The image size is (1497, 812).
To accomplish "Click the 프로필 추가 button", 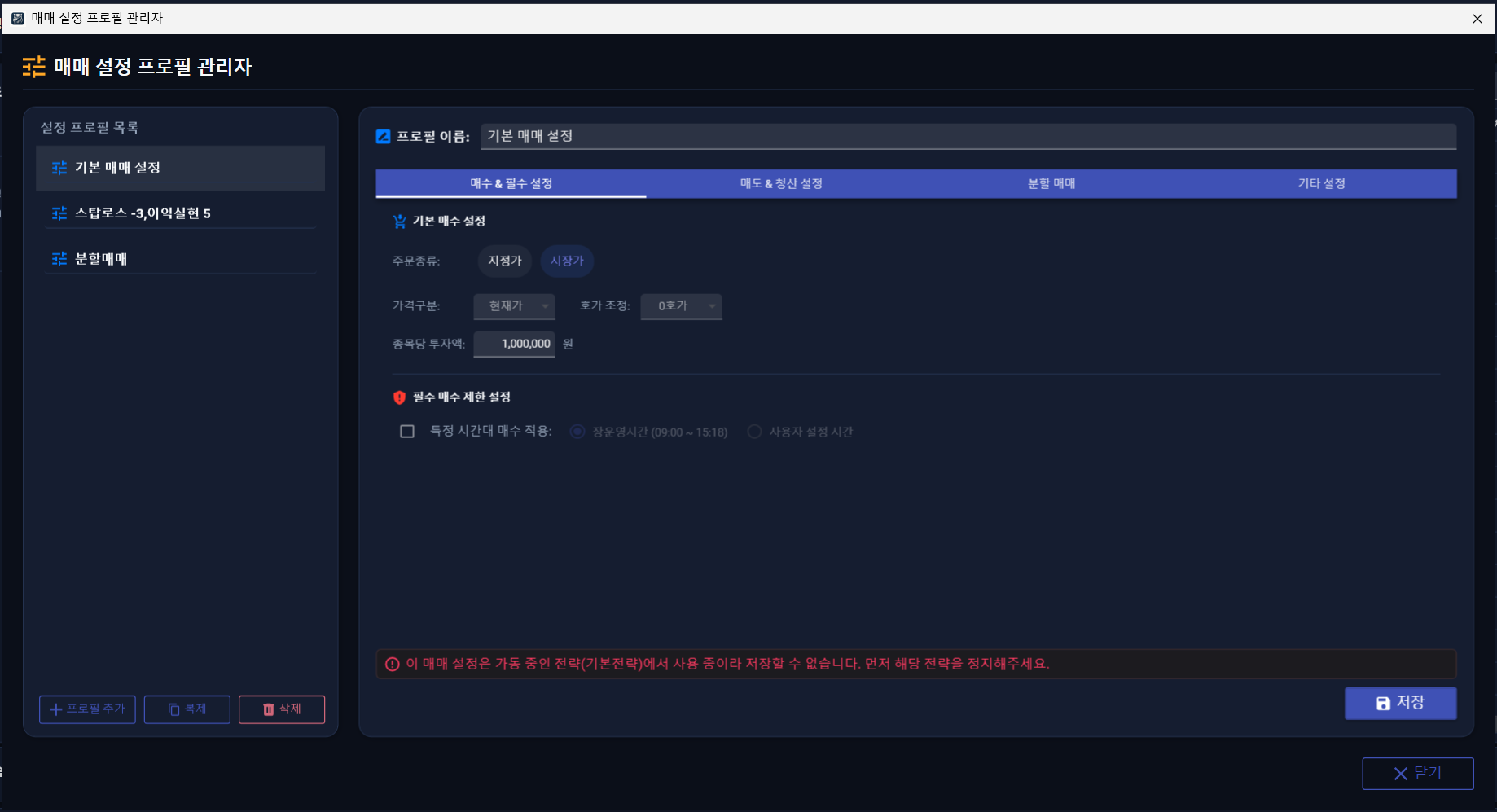I will pyautogui.click(x=87, y=709).
